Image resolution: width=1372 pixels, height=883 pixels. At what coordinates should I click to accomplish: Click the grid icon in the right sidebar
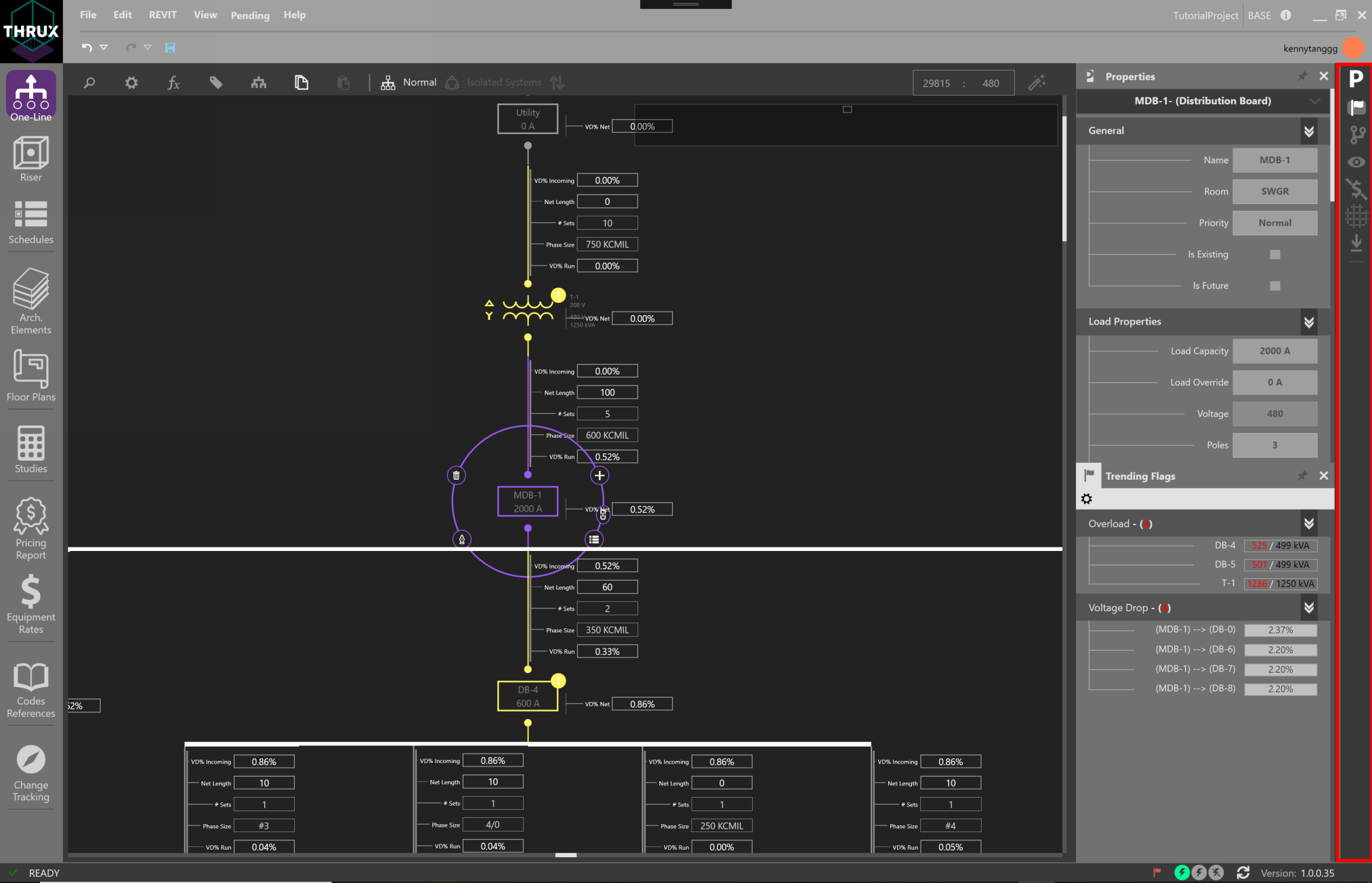(x=1357, y=216)
